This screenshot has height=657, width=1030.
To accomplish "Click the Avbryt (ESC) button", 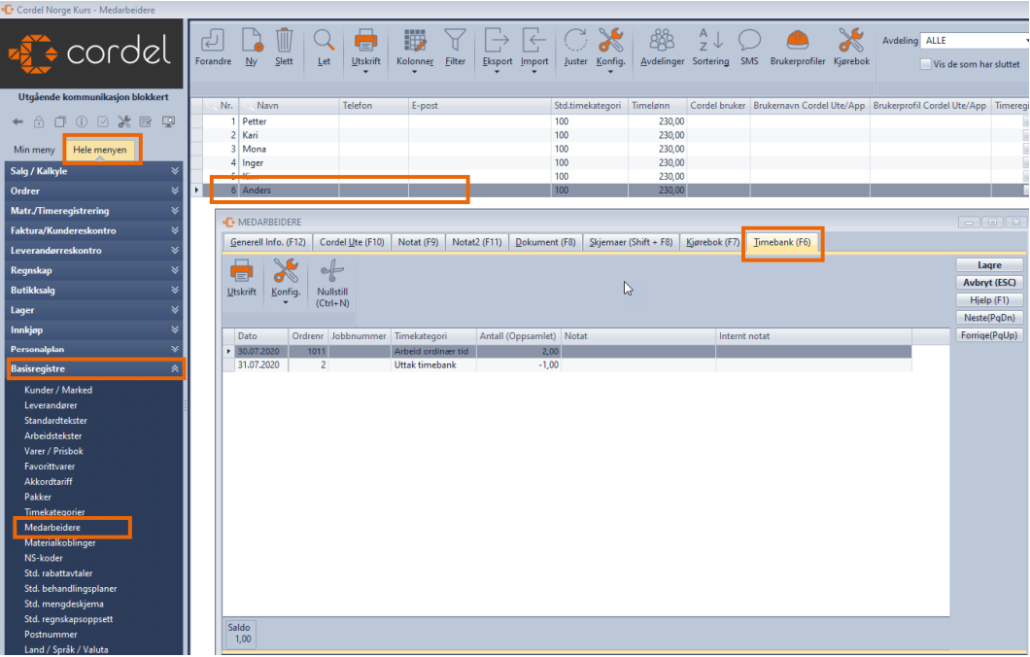I will (x=989, y=283).
